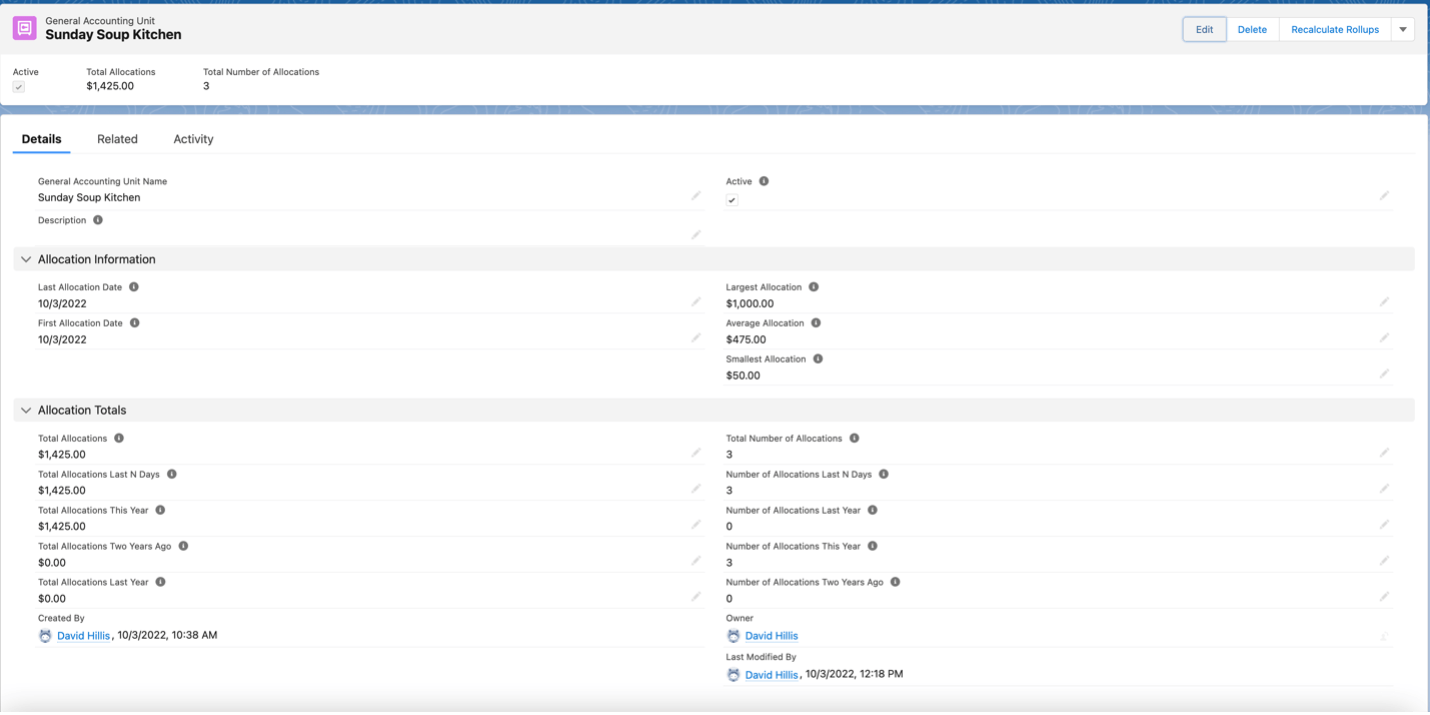Click the General Accounting Unit record icon
The width and height of the screenshot is (1430, 715).
[x=24, y=28]
